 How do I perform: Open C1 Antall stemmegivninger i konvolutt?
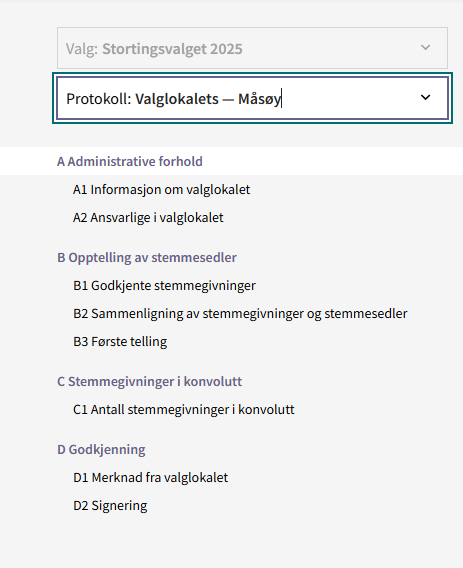184,409
